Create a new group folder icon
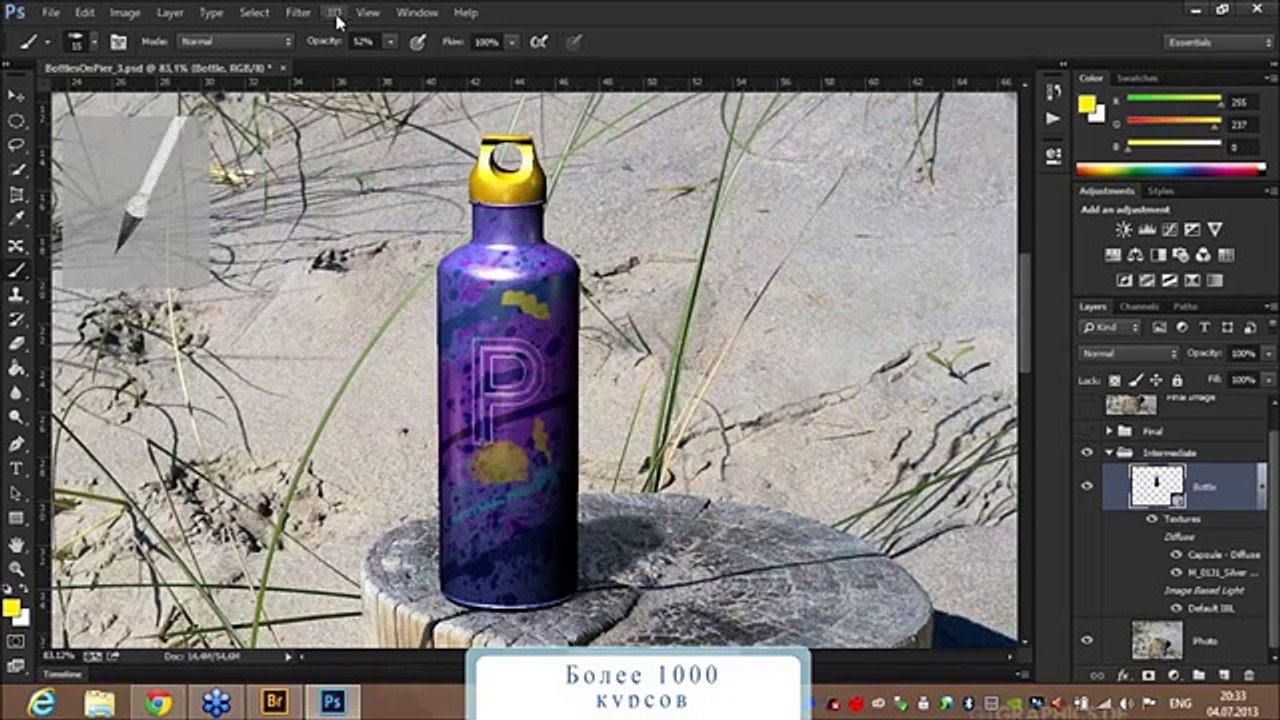Viewport: 1280px width, 720px height. point(1198,676)
